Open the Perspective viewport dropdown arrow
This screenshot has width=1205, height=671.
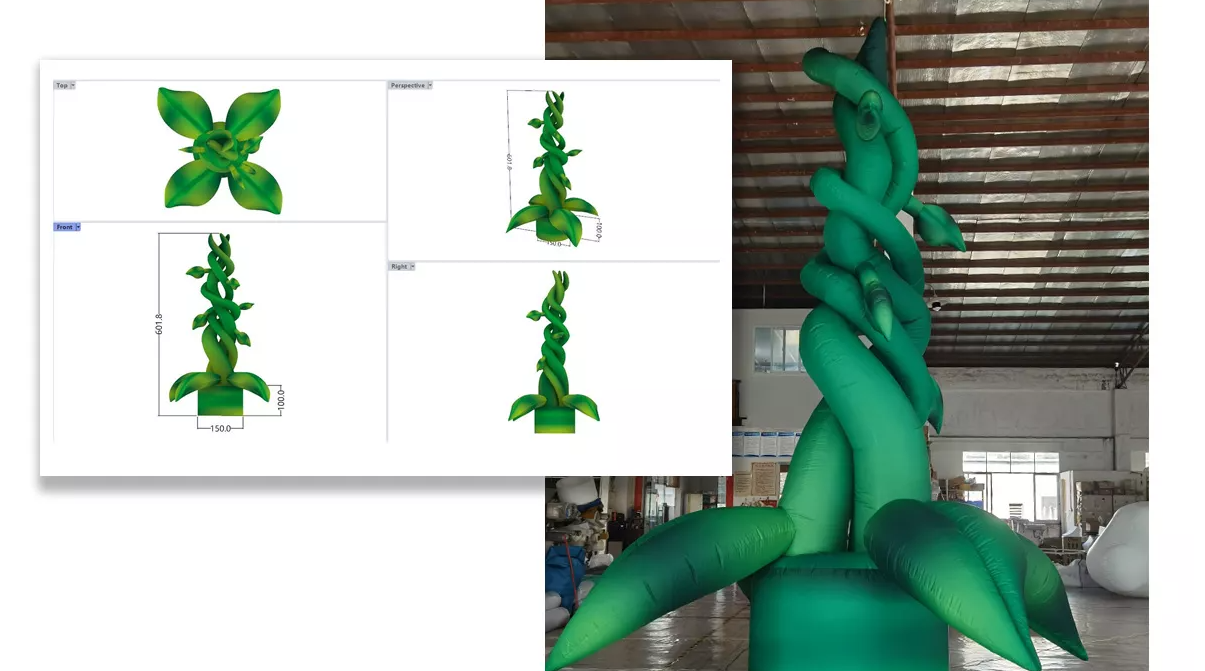(429, 86)
